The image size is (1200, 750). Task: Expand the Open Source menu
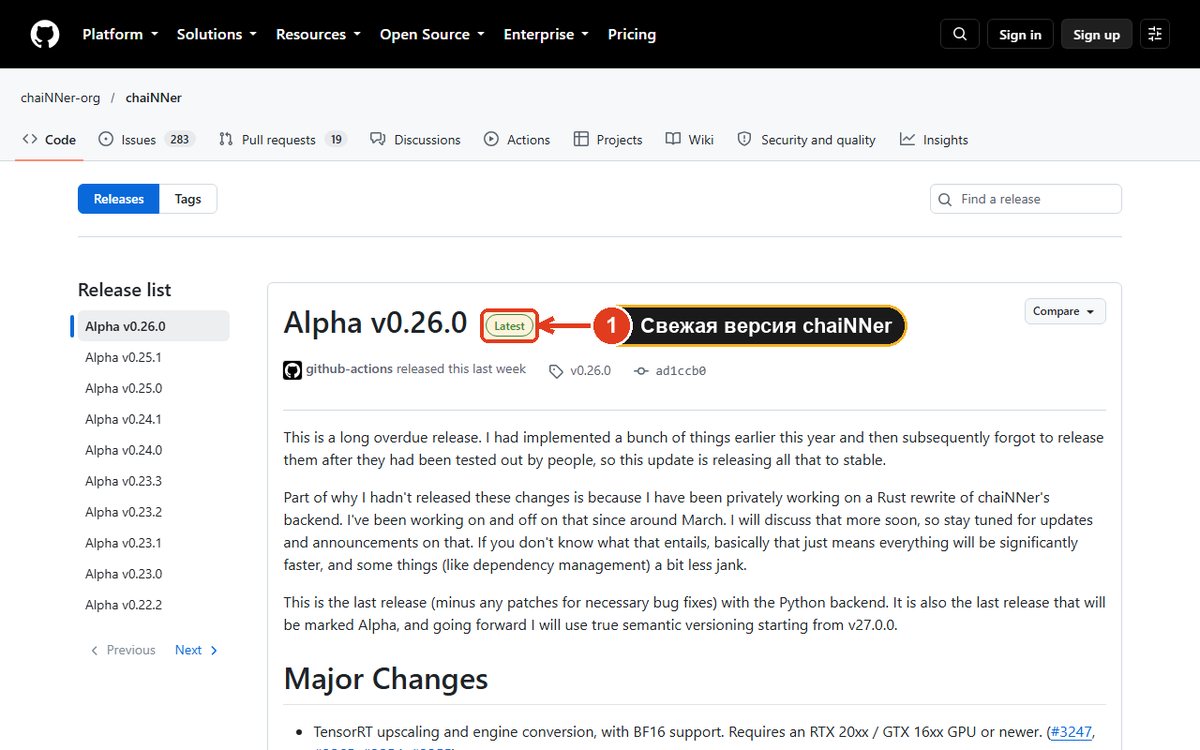(432, 34)
